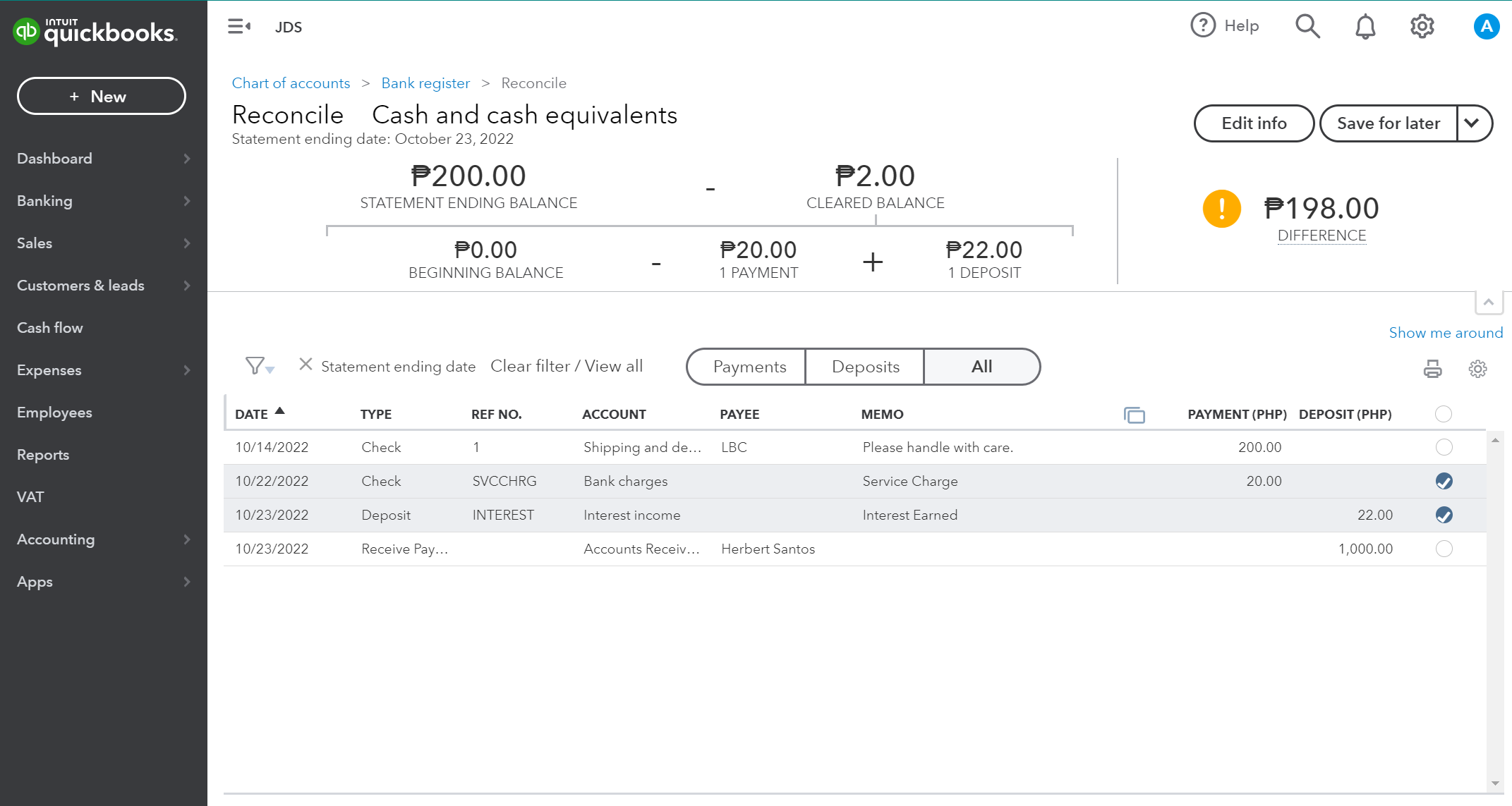The image size is (1512, 806).
Task: Click the copy icon in the table header
Action: pos(1134,415)
